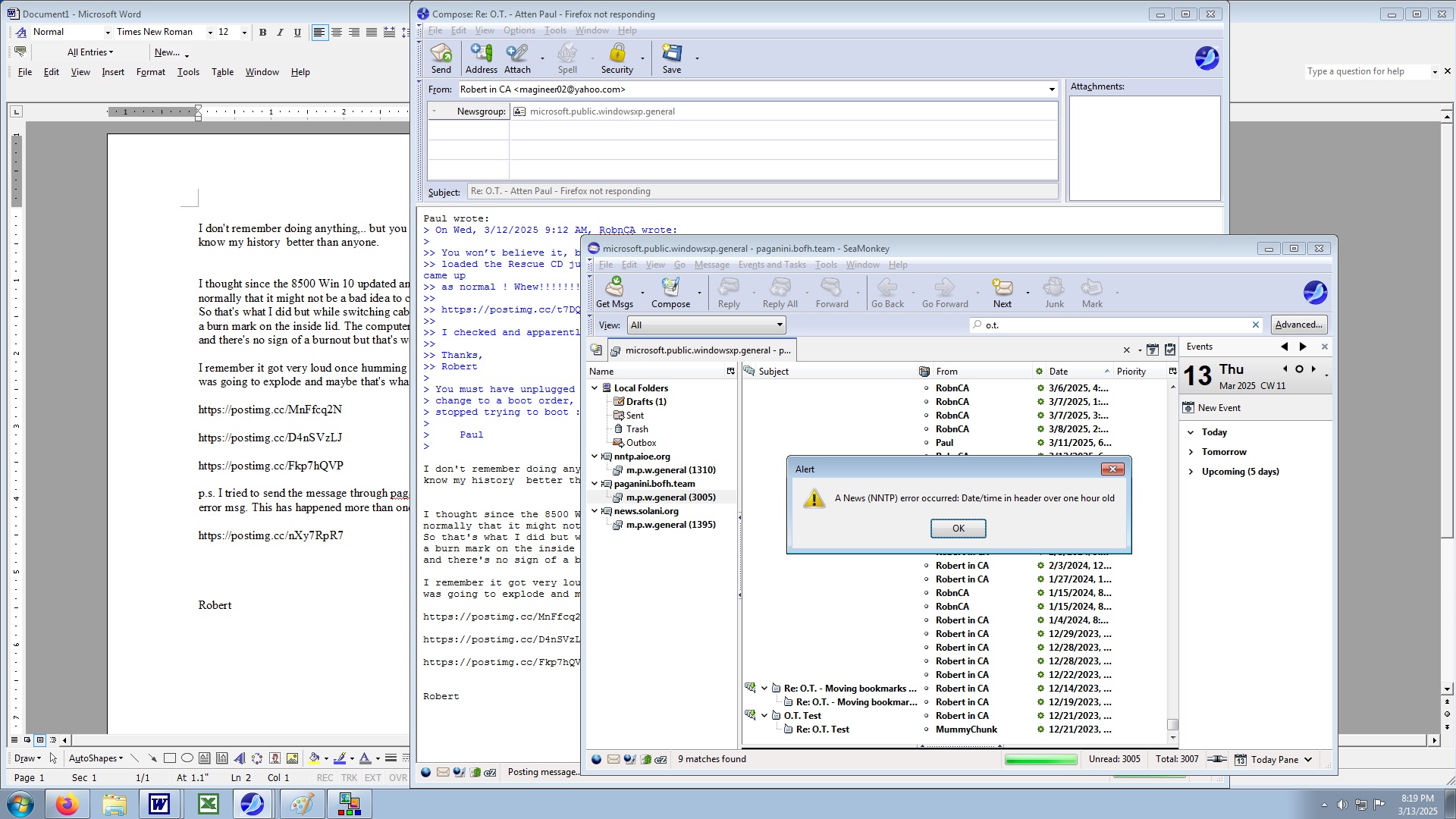Click the Attach paperclip icon
This screenshot has height=819, width=1456.
click(517, 58)
